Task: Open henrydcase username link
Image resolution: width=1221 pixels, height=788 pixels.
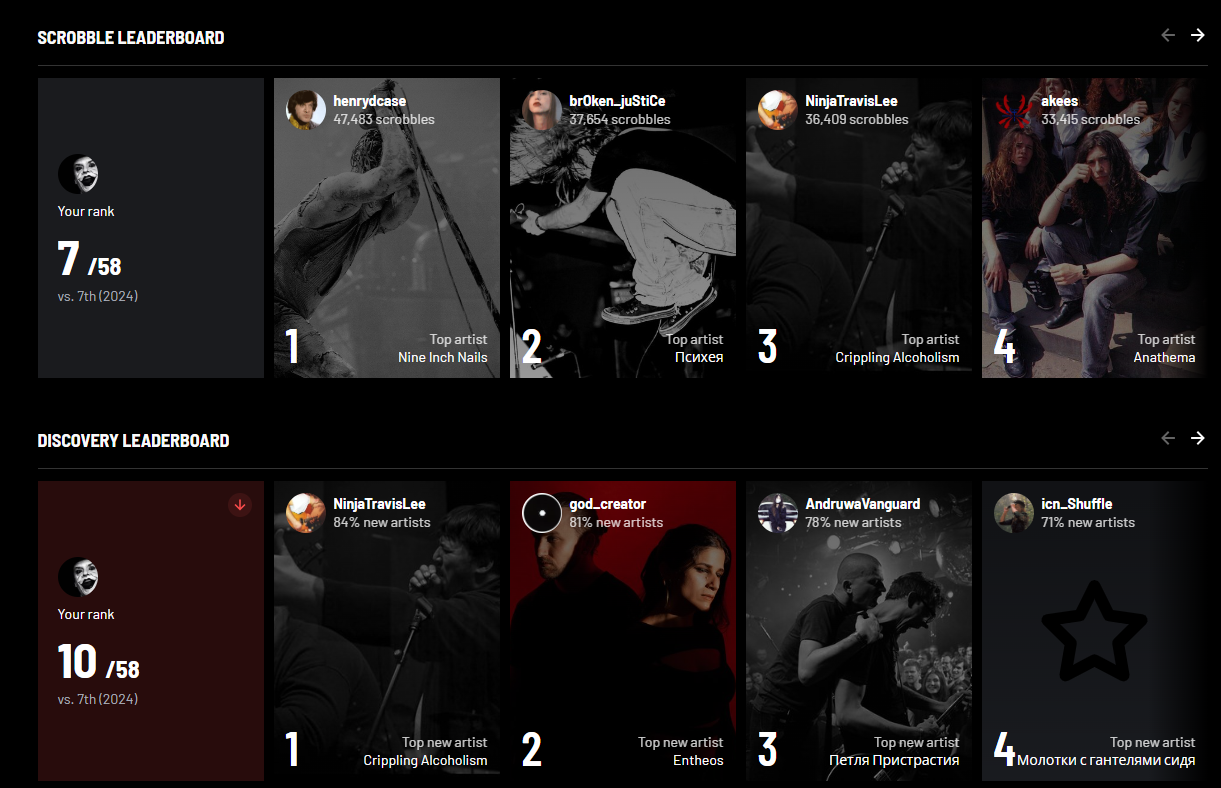Action: coord(370,101)
